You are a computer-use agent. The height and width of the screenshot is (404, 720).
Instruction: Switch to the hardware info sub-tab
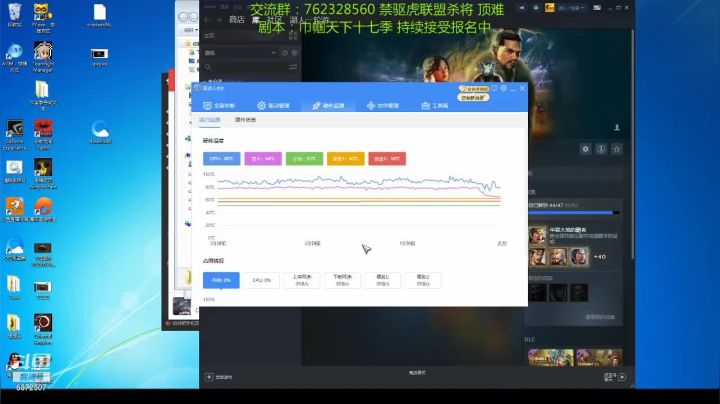point(245,120)
